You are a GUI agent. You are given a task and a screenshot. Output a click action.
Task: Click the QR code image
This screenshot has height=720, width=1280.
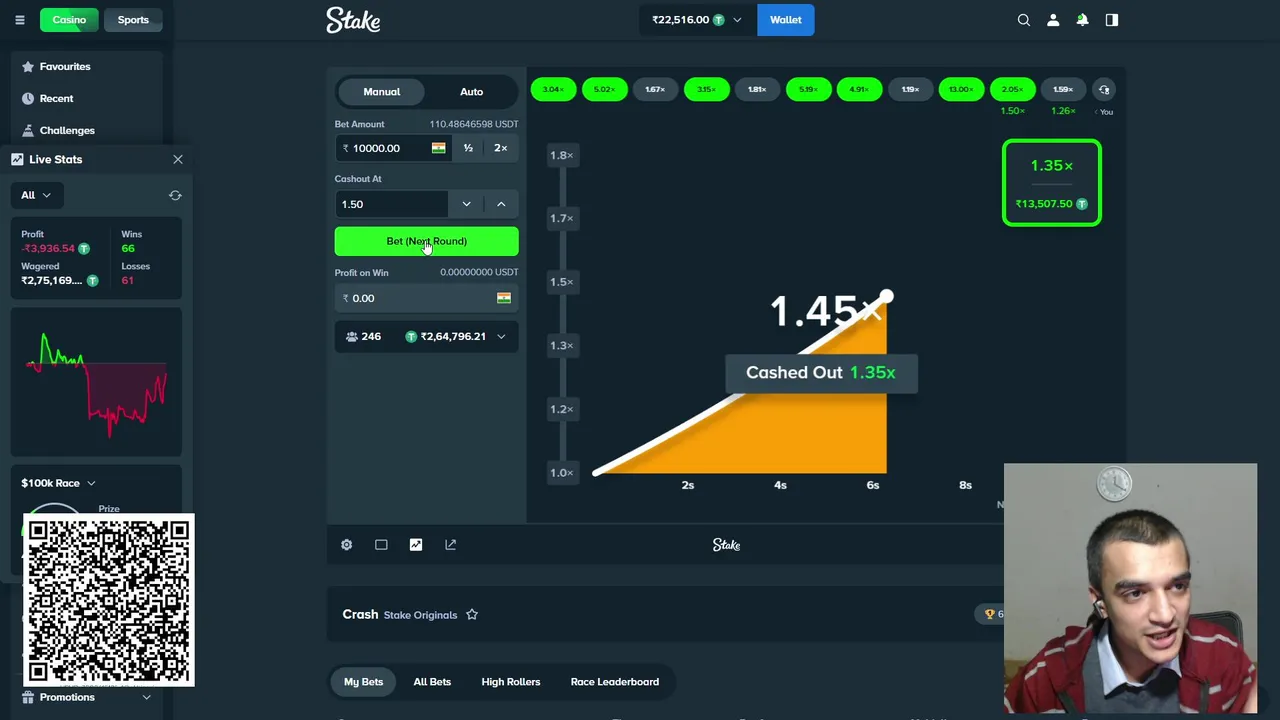coord(108,601)
